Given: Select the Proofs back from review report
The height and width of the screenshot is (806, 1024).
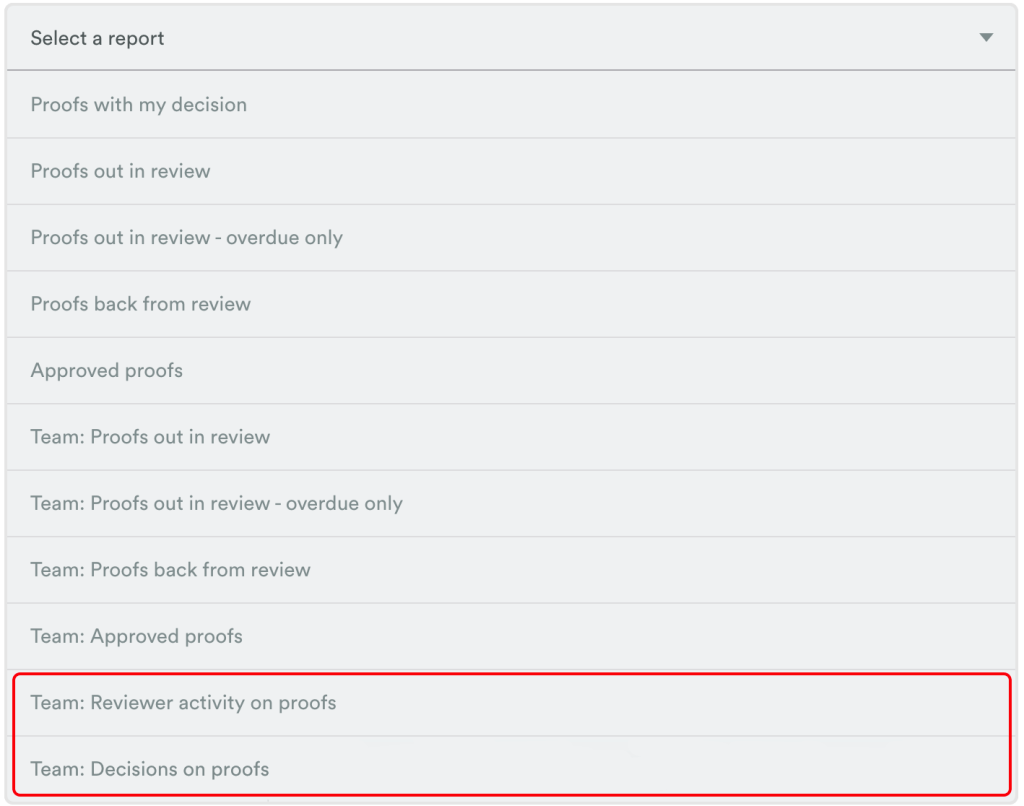Looking at the screenshot, I should [141, 304].
